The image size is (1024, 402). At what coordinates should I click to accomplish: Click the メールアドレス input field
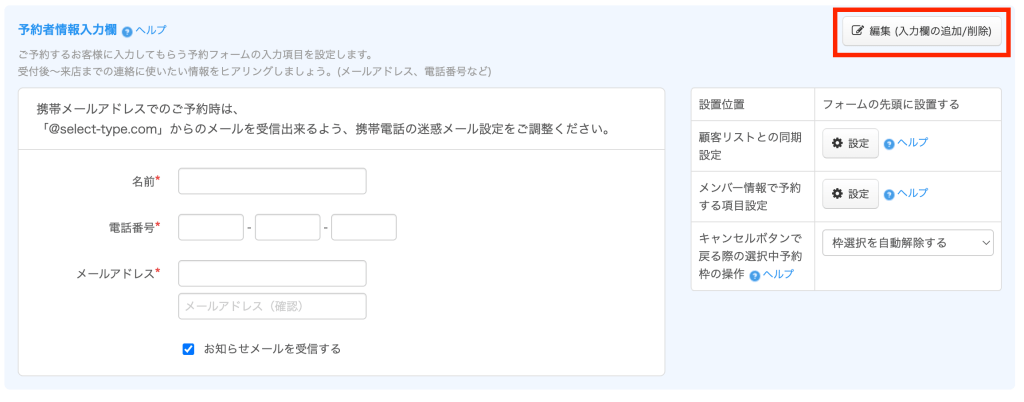pyautogui.click(x=272, y=273)
